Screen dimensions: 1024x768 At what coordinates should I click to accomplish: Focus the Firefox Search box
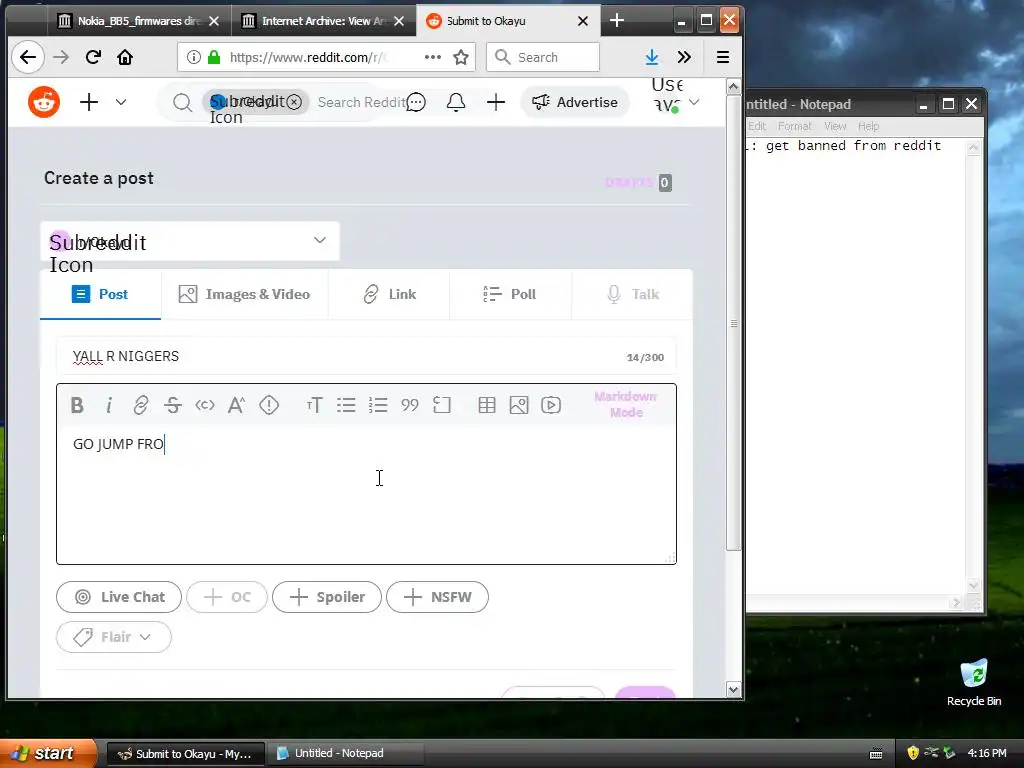click(543, 57)
